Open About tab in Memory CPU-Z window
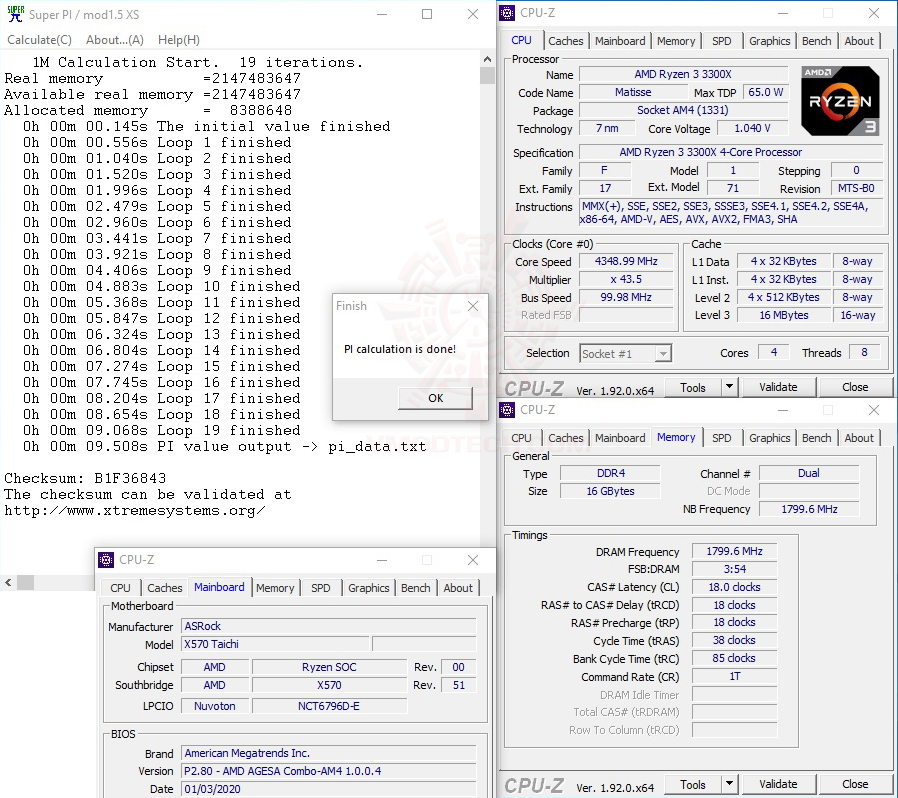Image resolution: width=898 pixels, height=798 pixels. (x=858, y=438)
